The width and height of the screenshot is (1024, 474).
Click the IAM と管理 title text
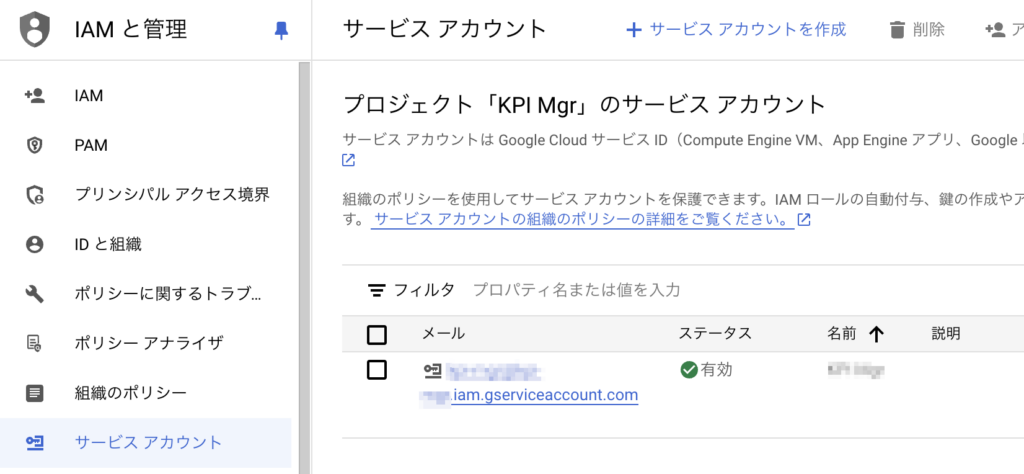[131, 29]
